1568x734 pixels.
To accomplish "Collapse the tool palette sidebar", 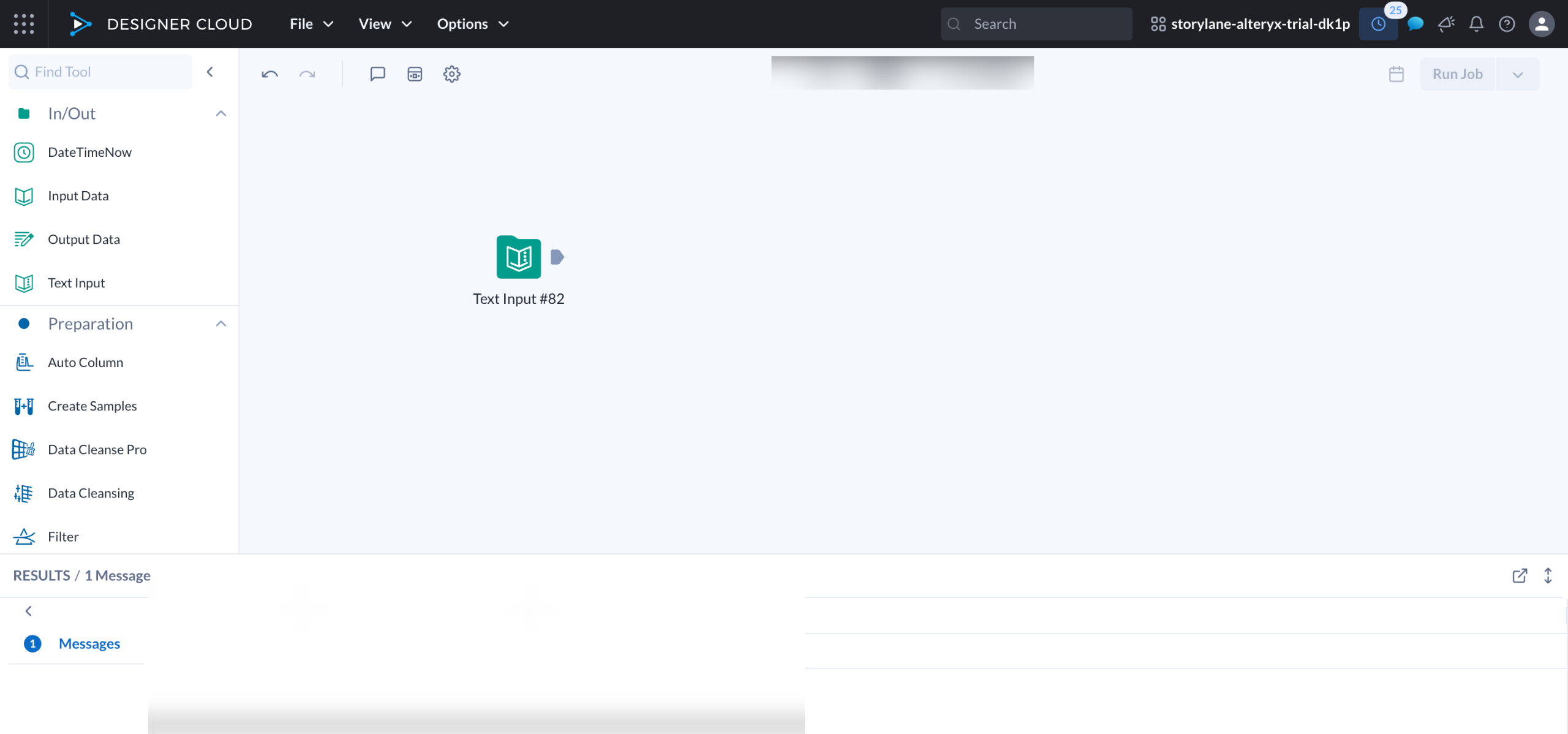I will click(210, 72).
